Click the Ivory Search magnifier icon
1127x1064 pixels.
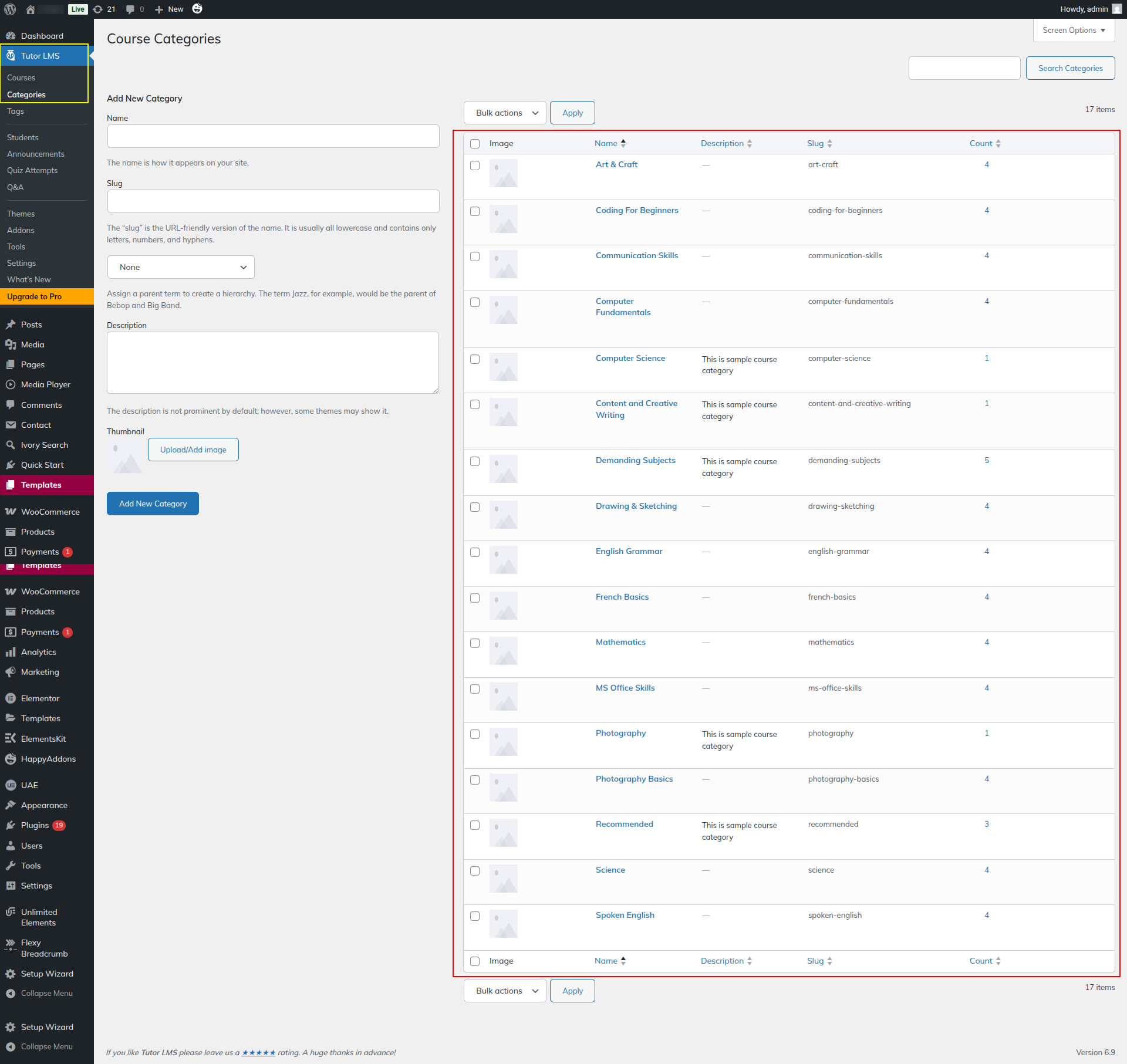click(11, 445)
